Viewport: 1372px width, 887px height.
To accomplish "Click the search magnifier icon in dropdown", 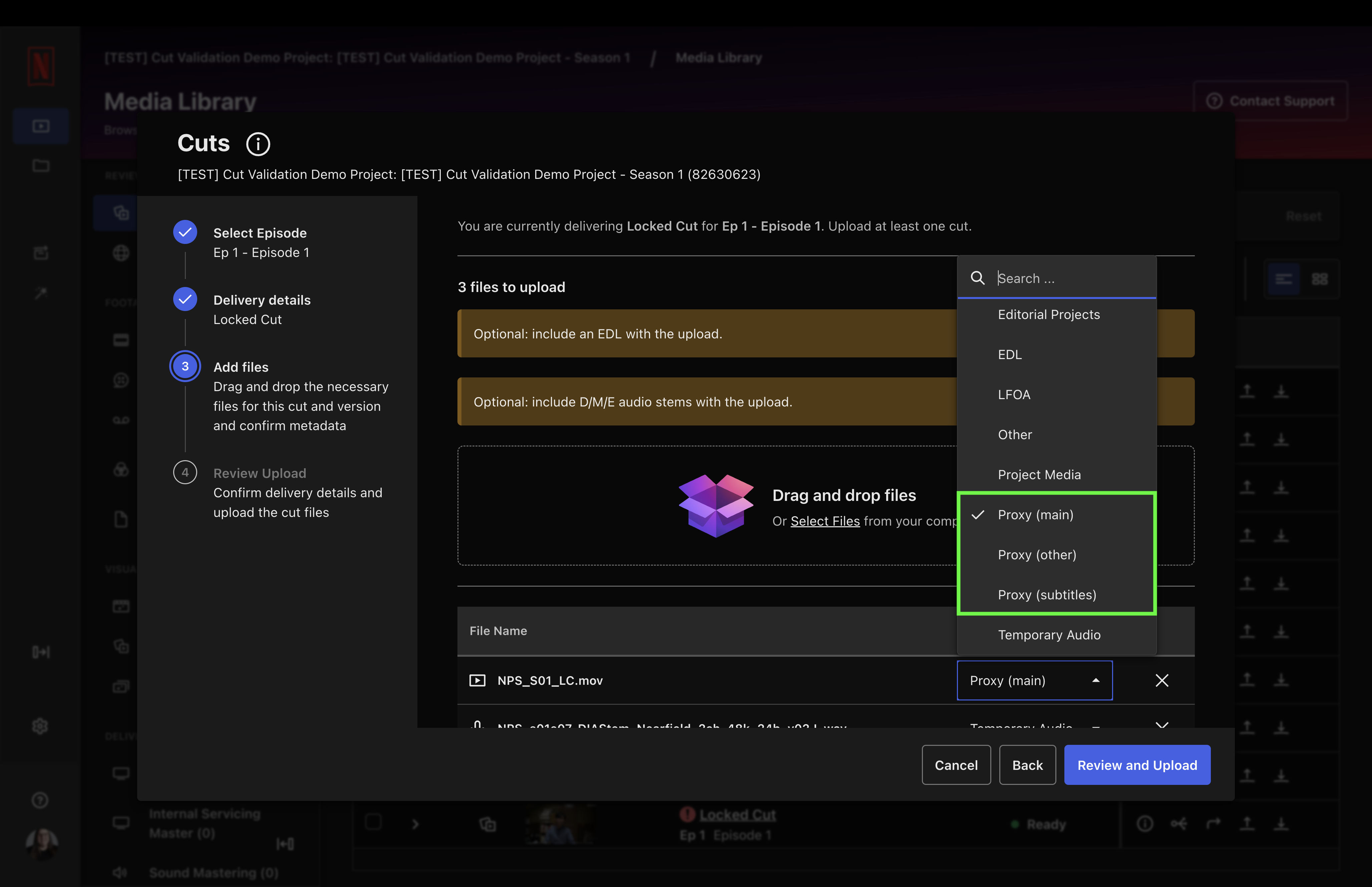I will coord(977,278).
